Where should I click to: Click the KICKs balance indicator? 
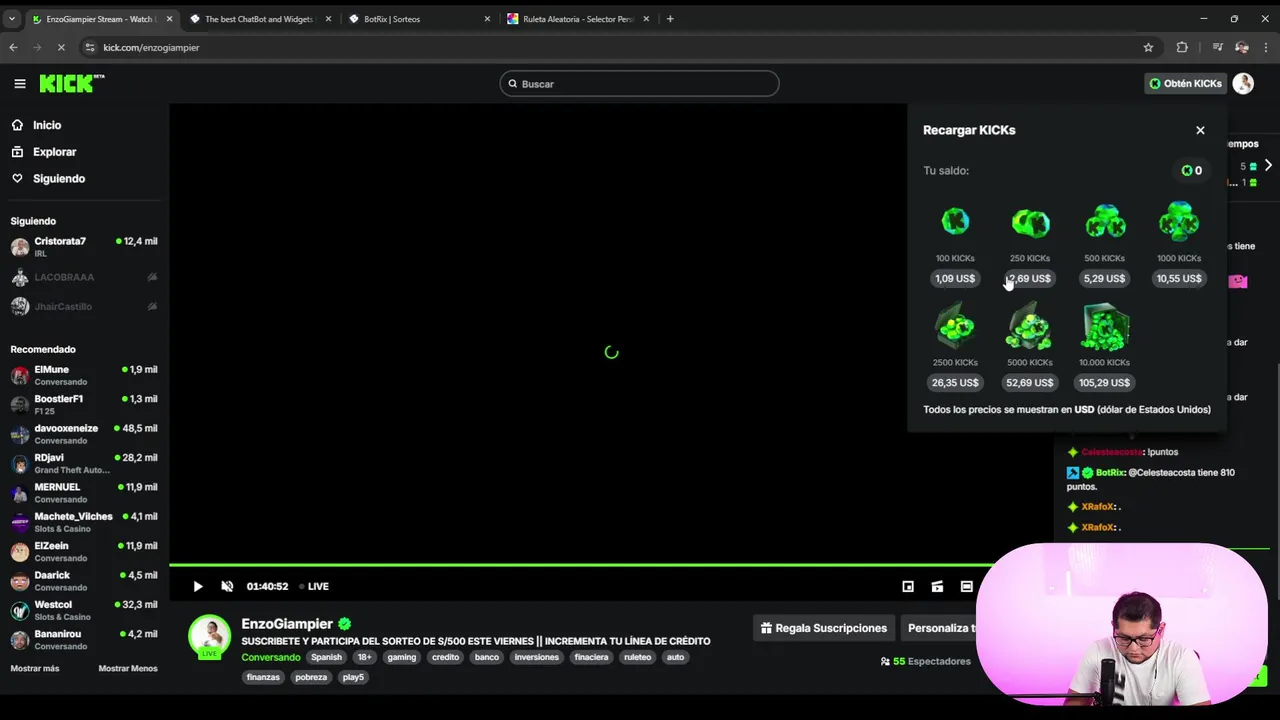pos(1192,171)
